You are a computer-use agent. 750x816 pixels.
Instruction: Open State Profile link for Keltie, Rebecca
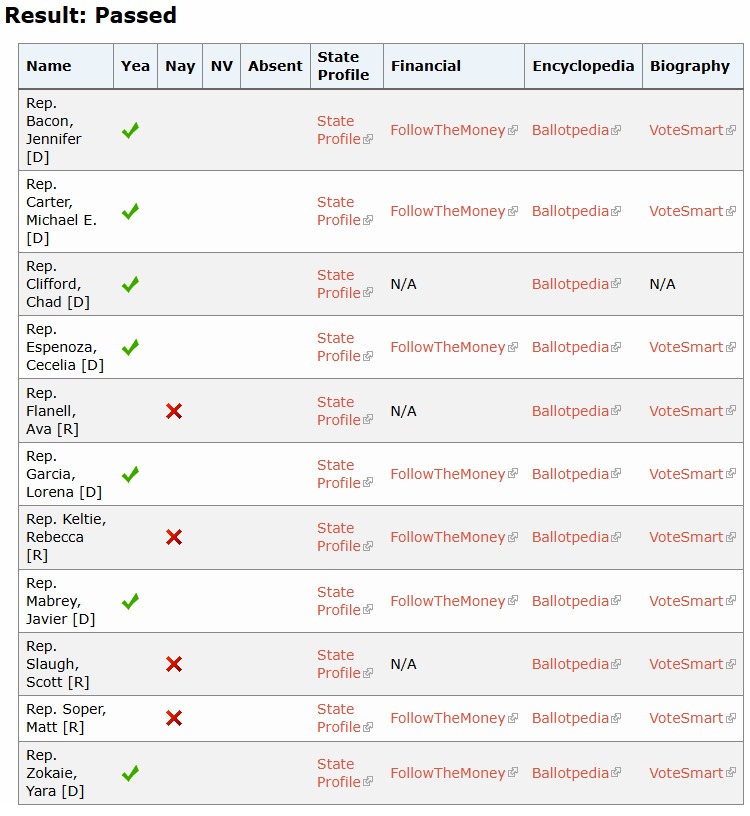point(345,537)
